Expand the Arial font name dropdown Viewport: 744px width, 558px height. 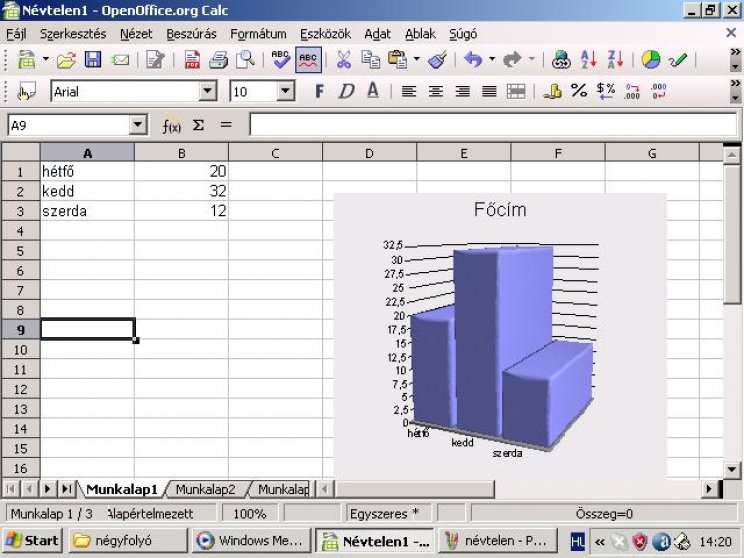coord(208,91)
